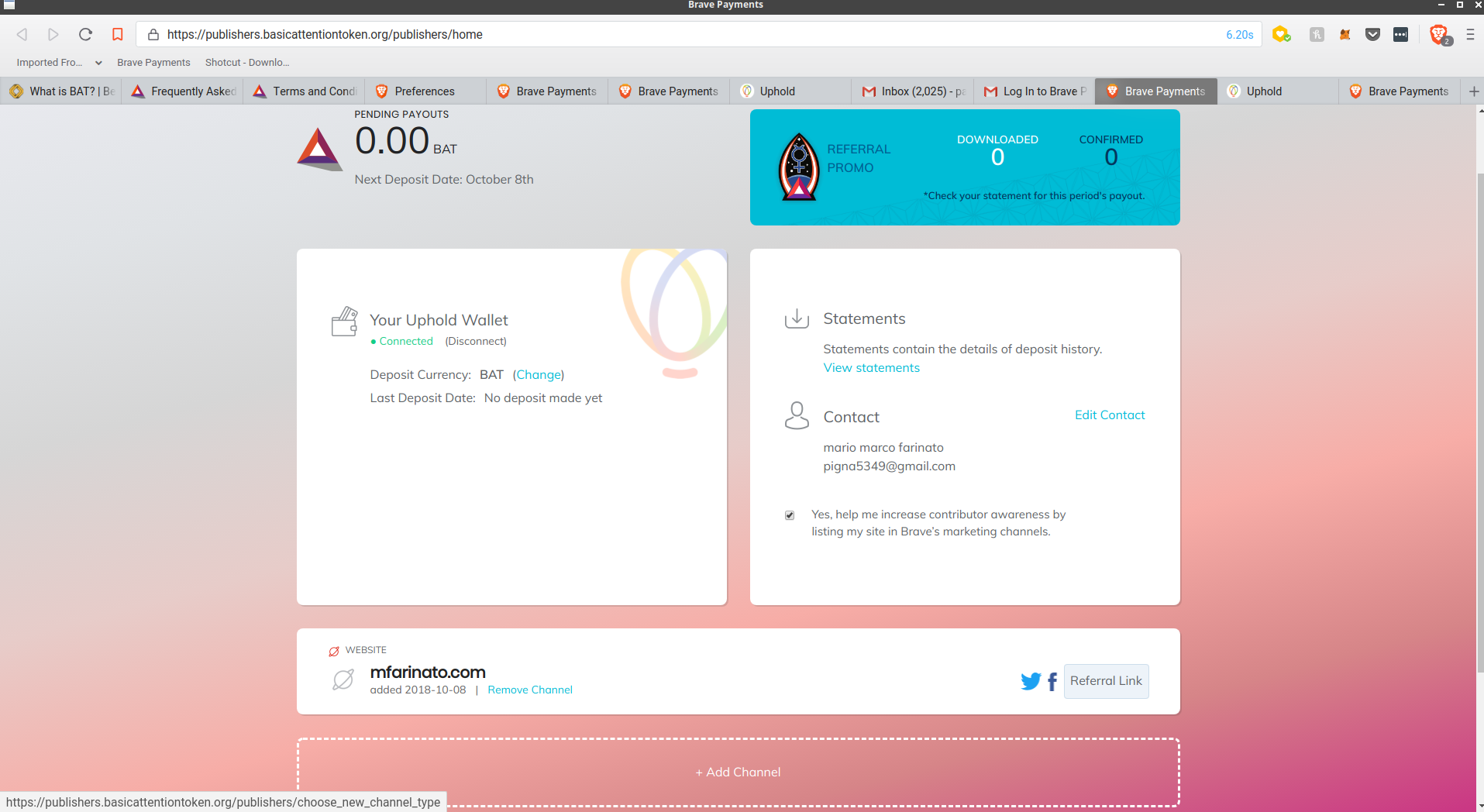The height and width of the screenshot is (812, 1484).
Task: Click the mfarinato.com channel title
Action: tap(428, 672)
